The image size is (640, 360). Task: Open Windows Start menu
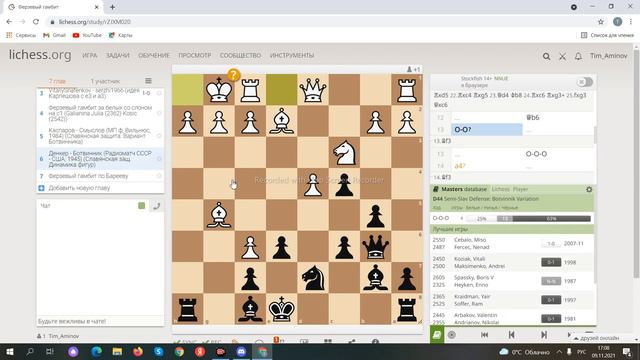pos(9,351)
